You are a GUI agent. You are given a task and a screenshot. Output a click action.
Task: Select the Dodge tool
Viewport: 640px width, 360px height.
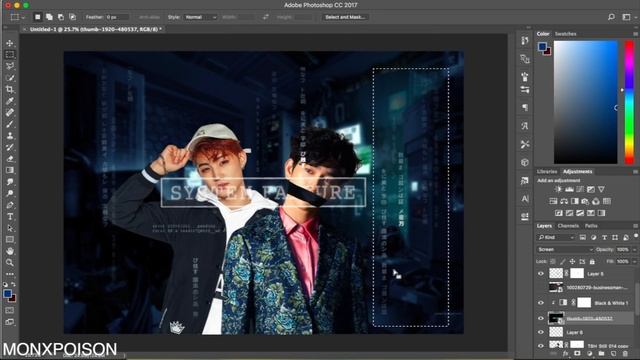(10, 193)
